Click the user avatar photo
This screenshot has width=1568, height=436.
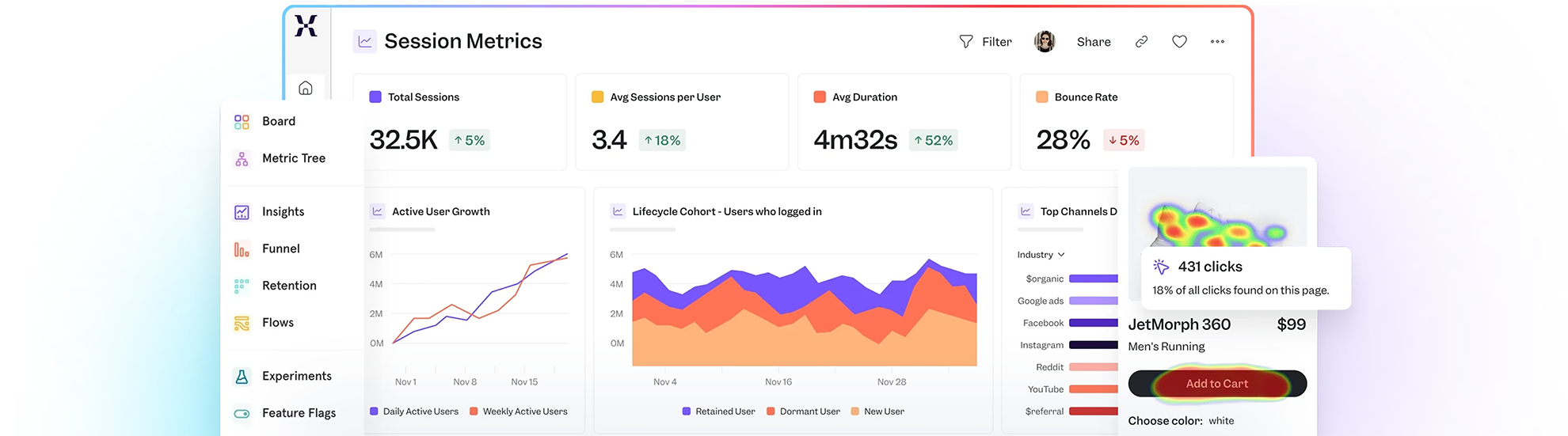tap(1045, 42)
